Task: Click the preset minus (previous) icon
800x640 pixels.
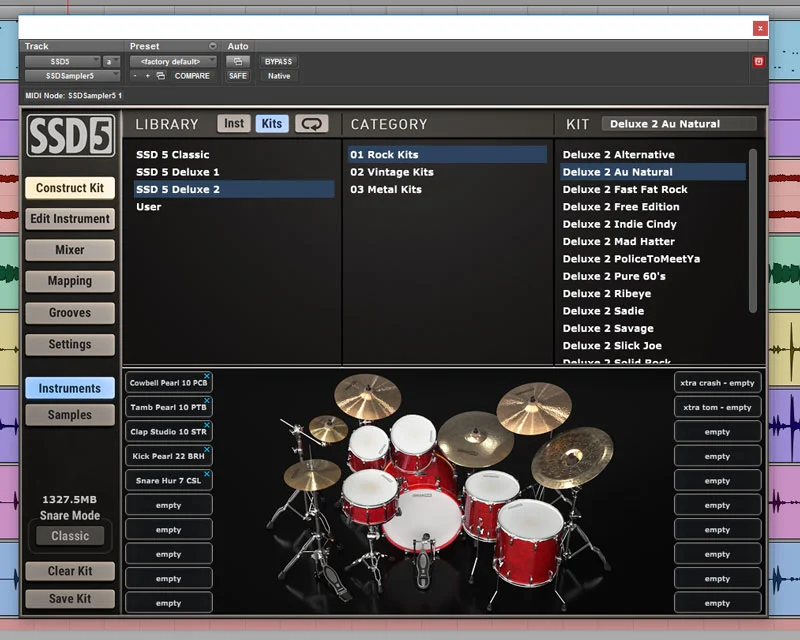Action: 135,76
